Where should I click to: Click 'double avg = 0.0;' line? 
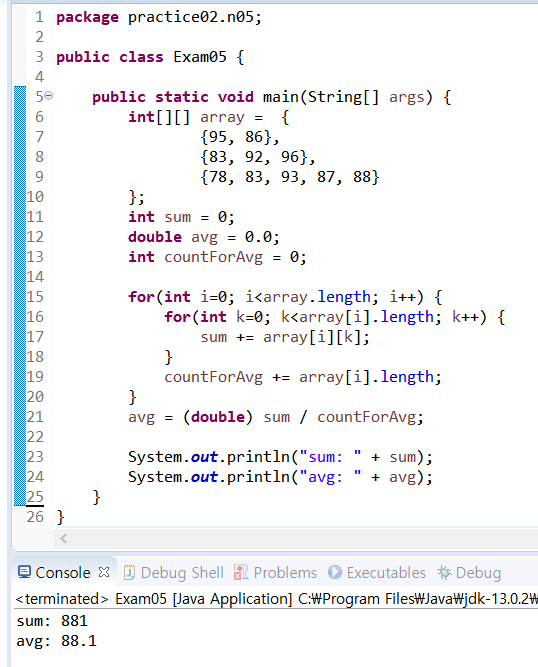click(204, 237)
